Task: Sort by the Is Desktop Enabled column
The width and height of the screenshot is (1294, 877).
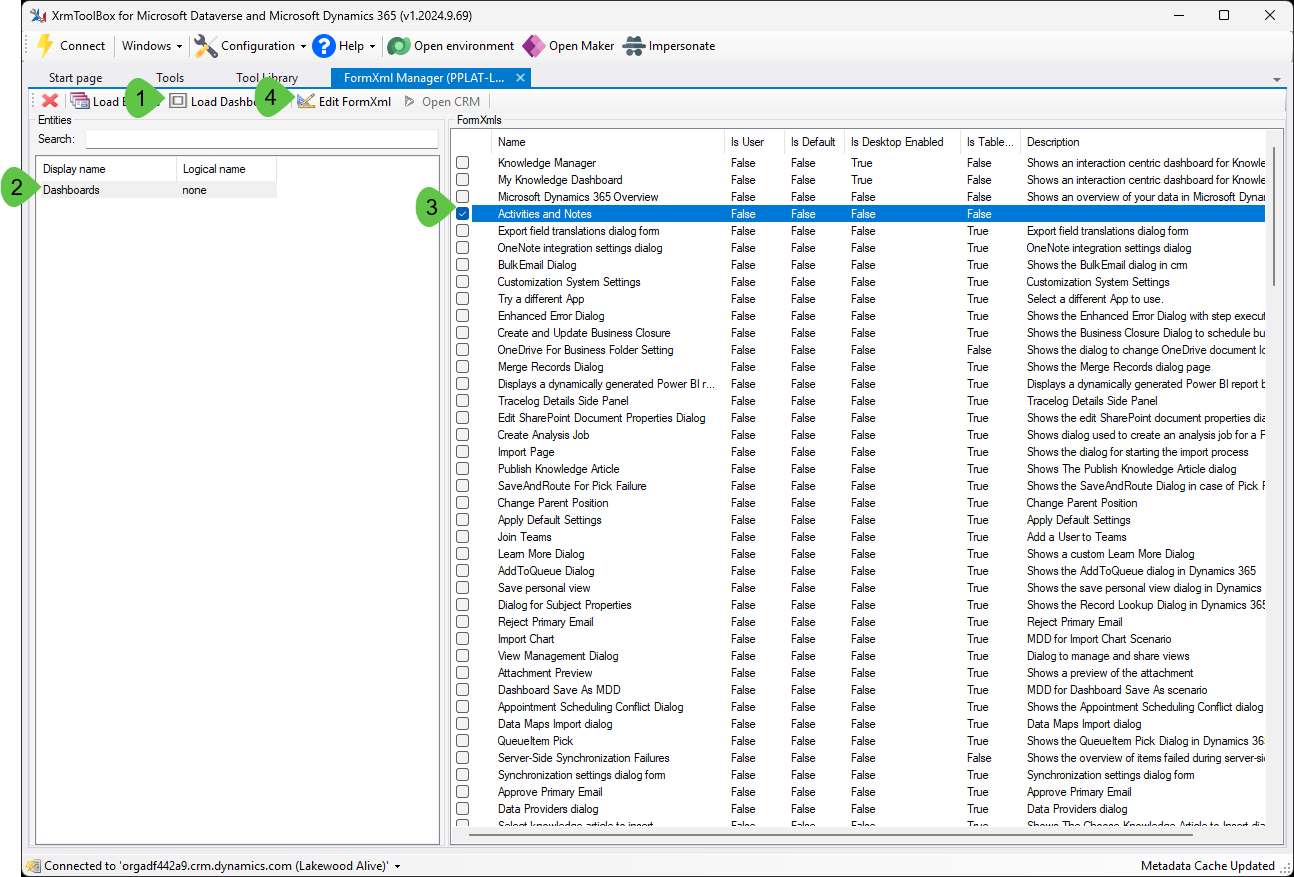Action: tap(902, 142)
